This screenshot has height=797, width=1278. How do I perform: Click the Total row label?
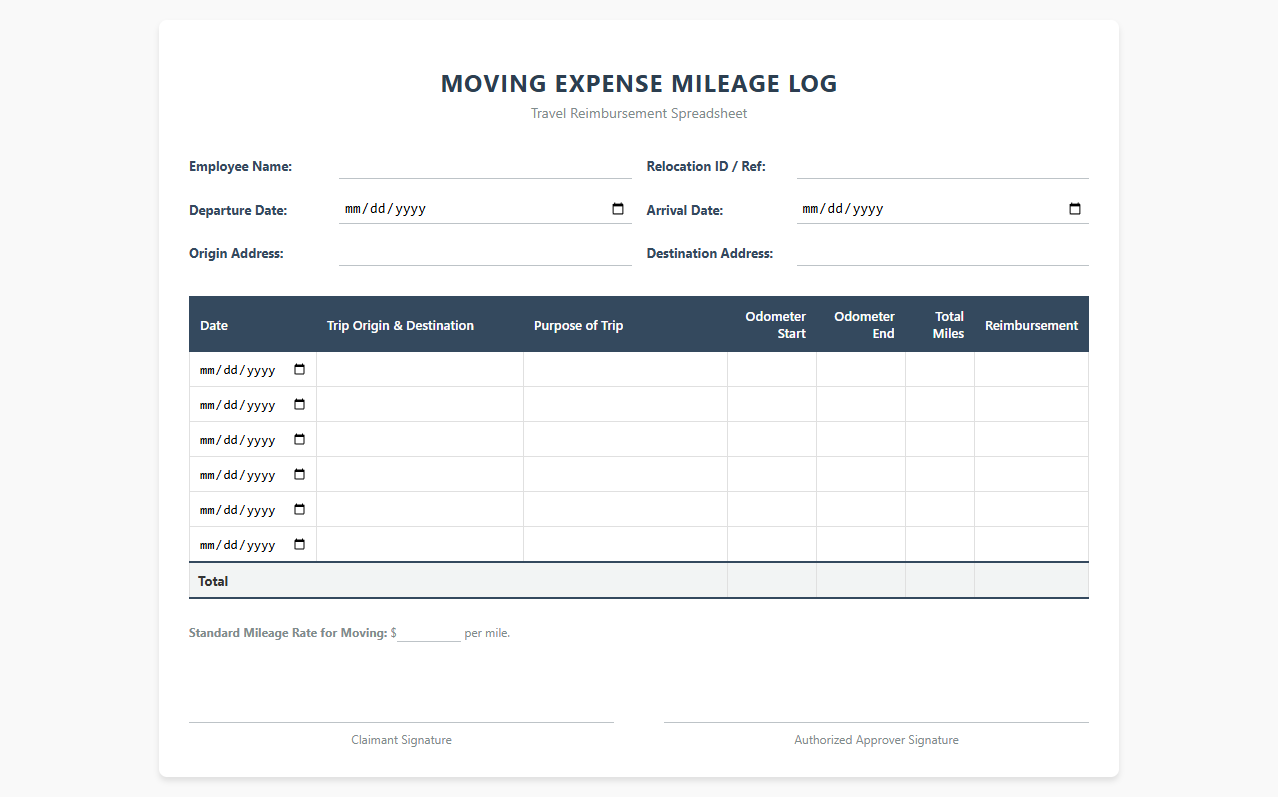pos(213,581)
